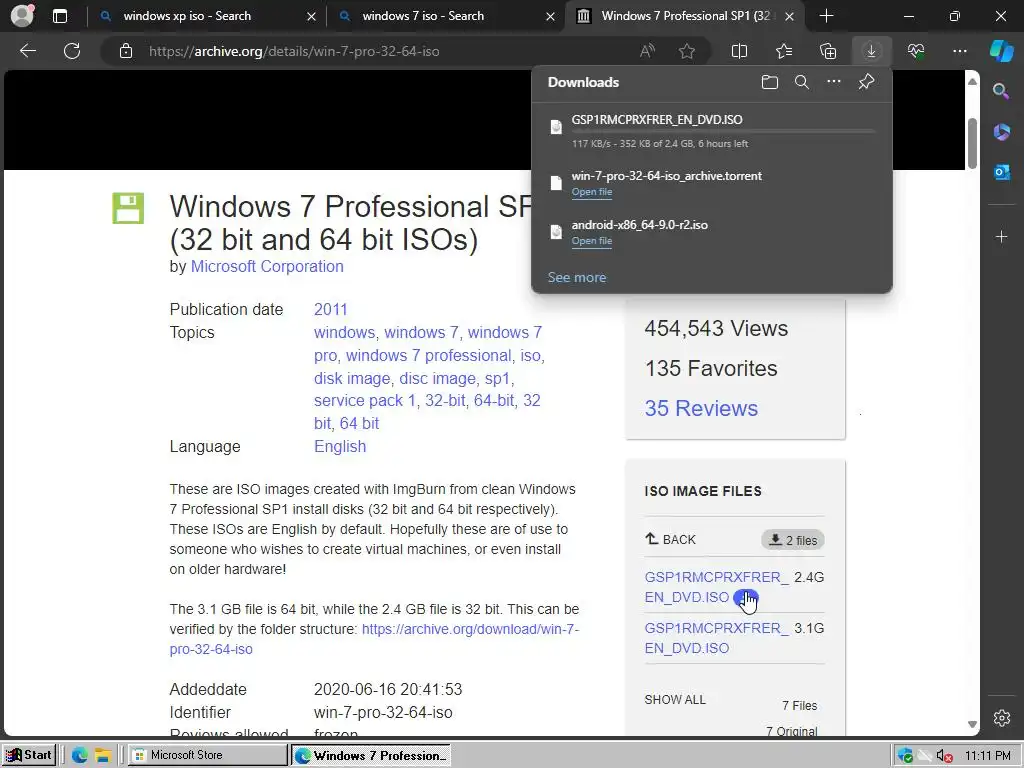
Task: Open the Collections icon
Action: [828, 51]
